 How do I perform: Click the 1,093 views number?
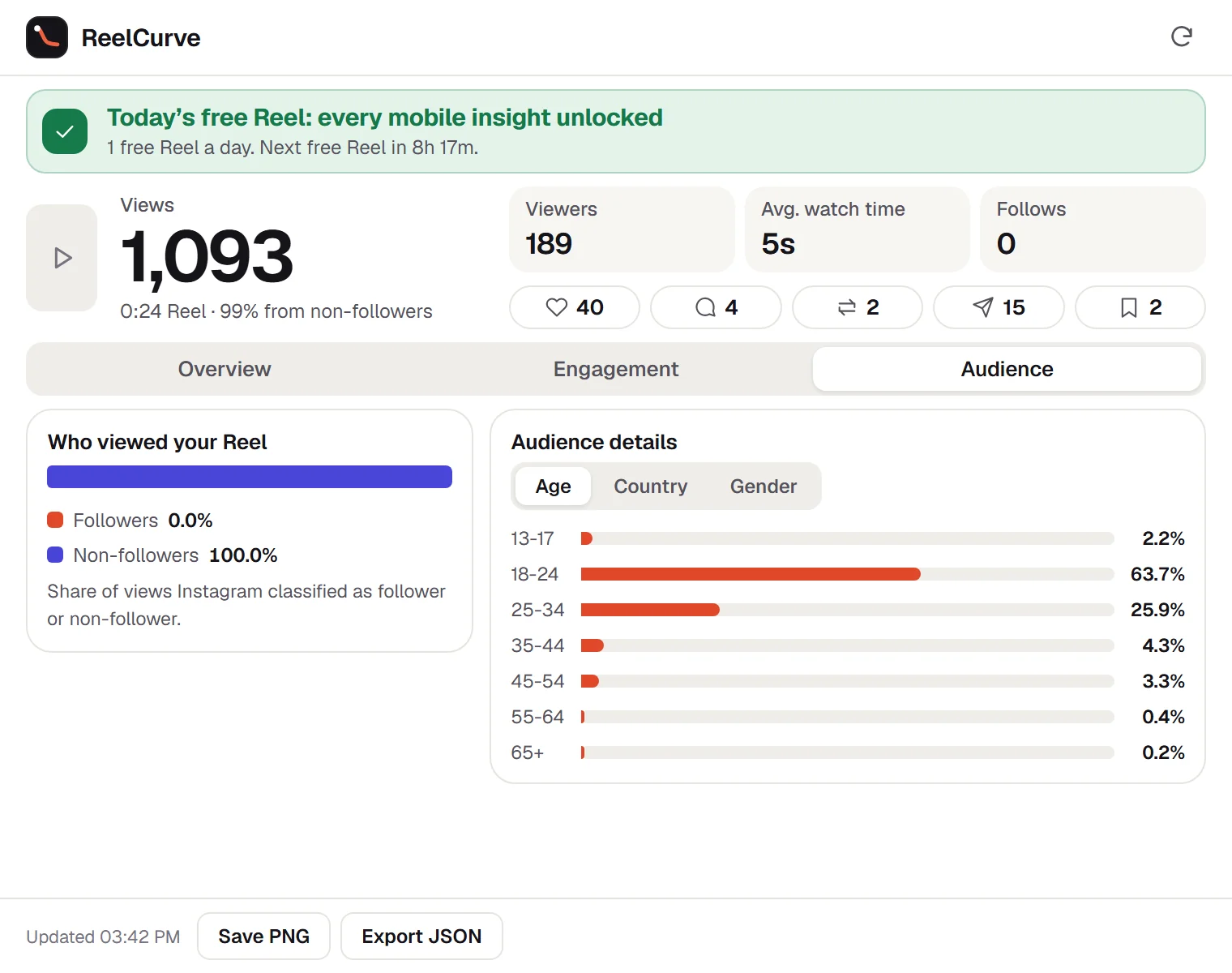point(207,257)
